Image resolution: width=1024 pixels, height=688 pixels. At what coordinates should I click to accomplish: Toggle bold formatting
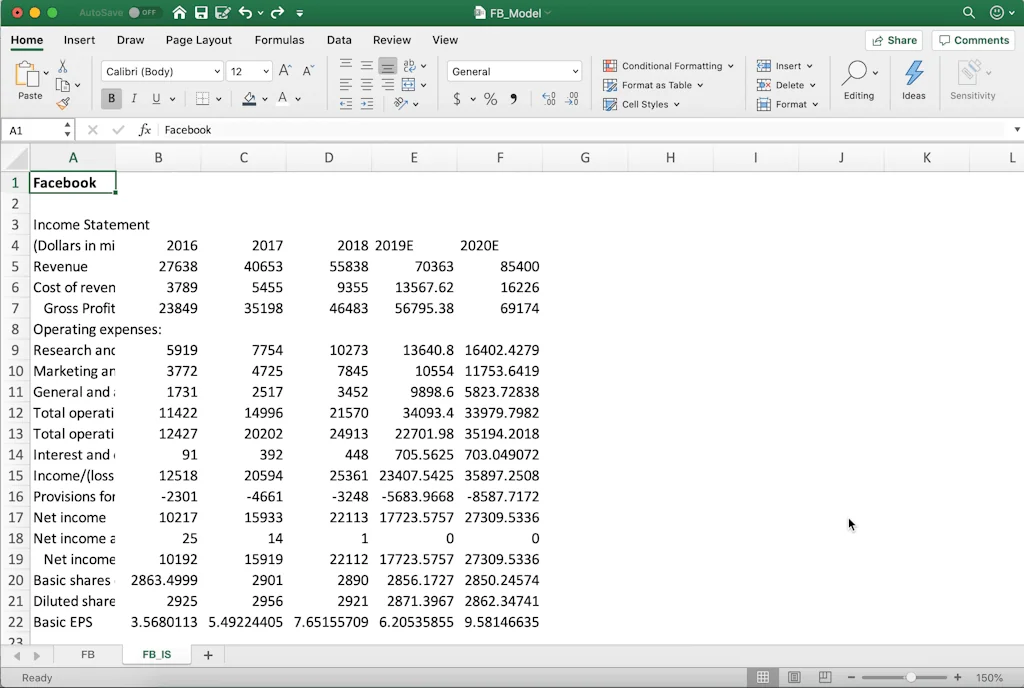pyautogui.click(x=111, y=98)
